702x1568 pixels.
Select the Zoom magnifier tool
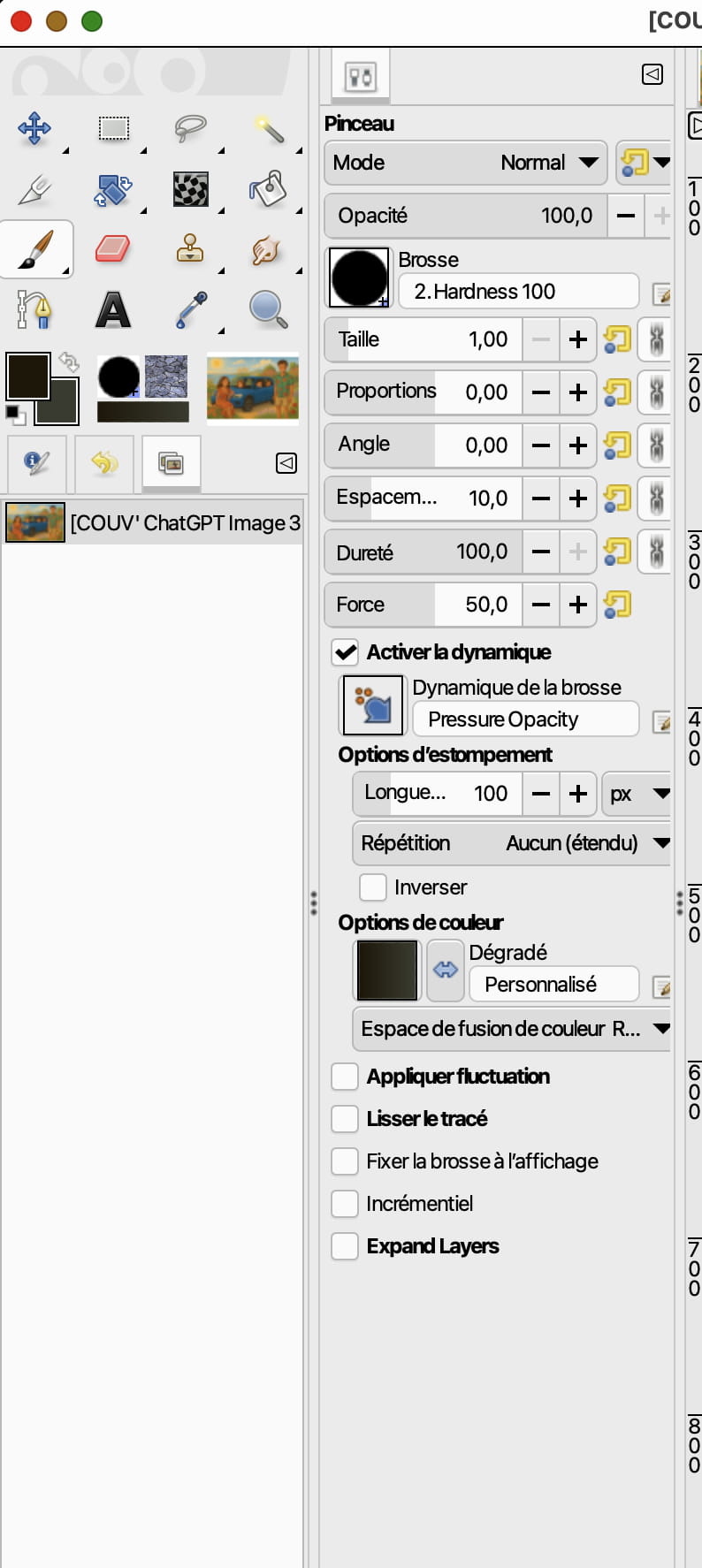[x=268, y=309]
